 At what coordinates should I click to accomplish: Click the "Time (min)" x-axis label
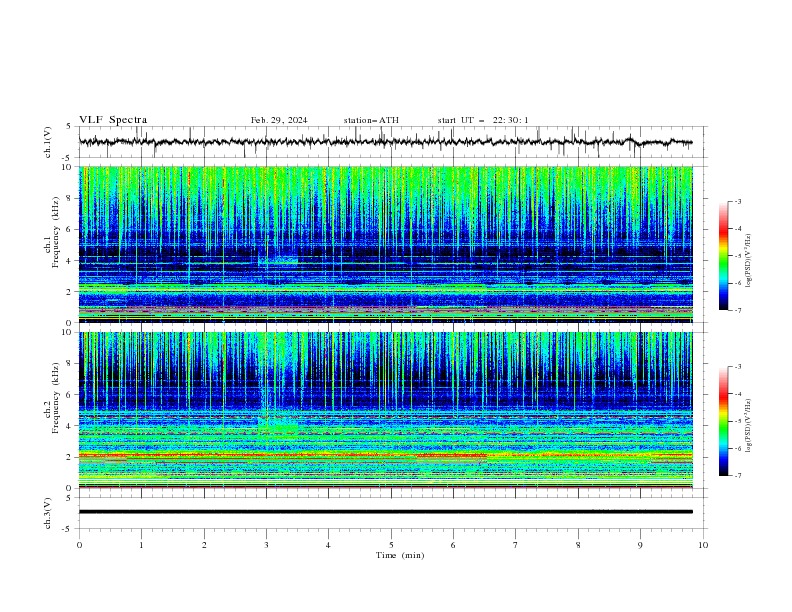(400, 555)
